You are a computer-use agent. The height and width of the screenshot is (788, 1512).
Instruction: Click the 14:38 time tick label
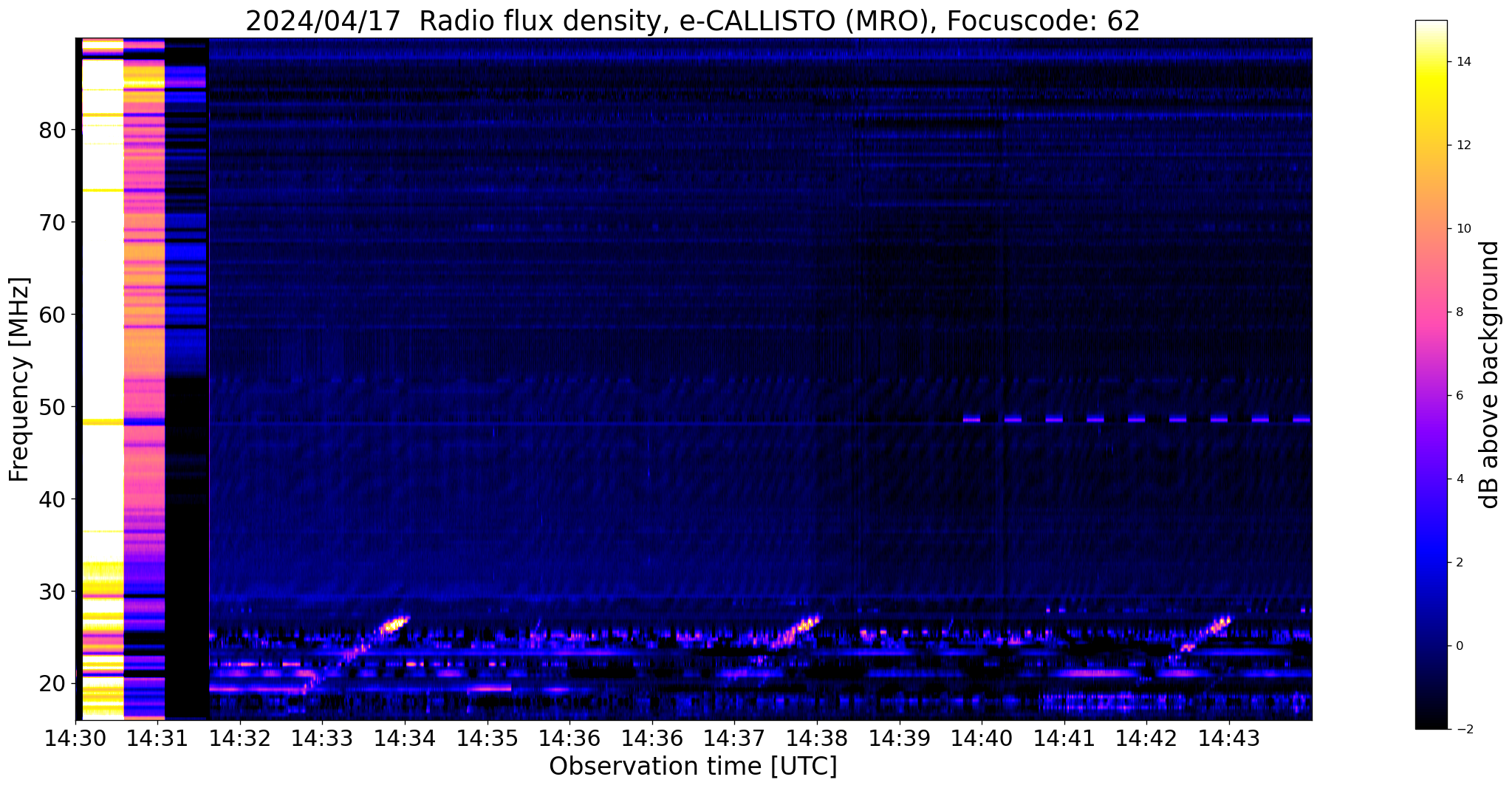click(x=817, y=737)
